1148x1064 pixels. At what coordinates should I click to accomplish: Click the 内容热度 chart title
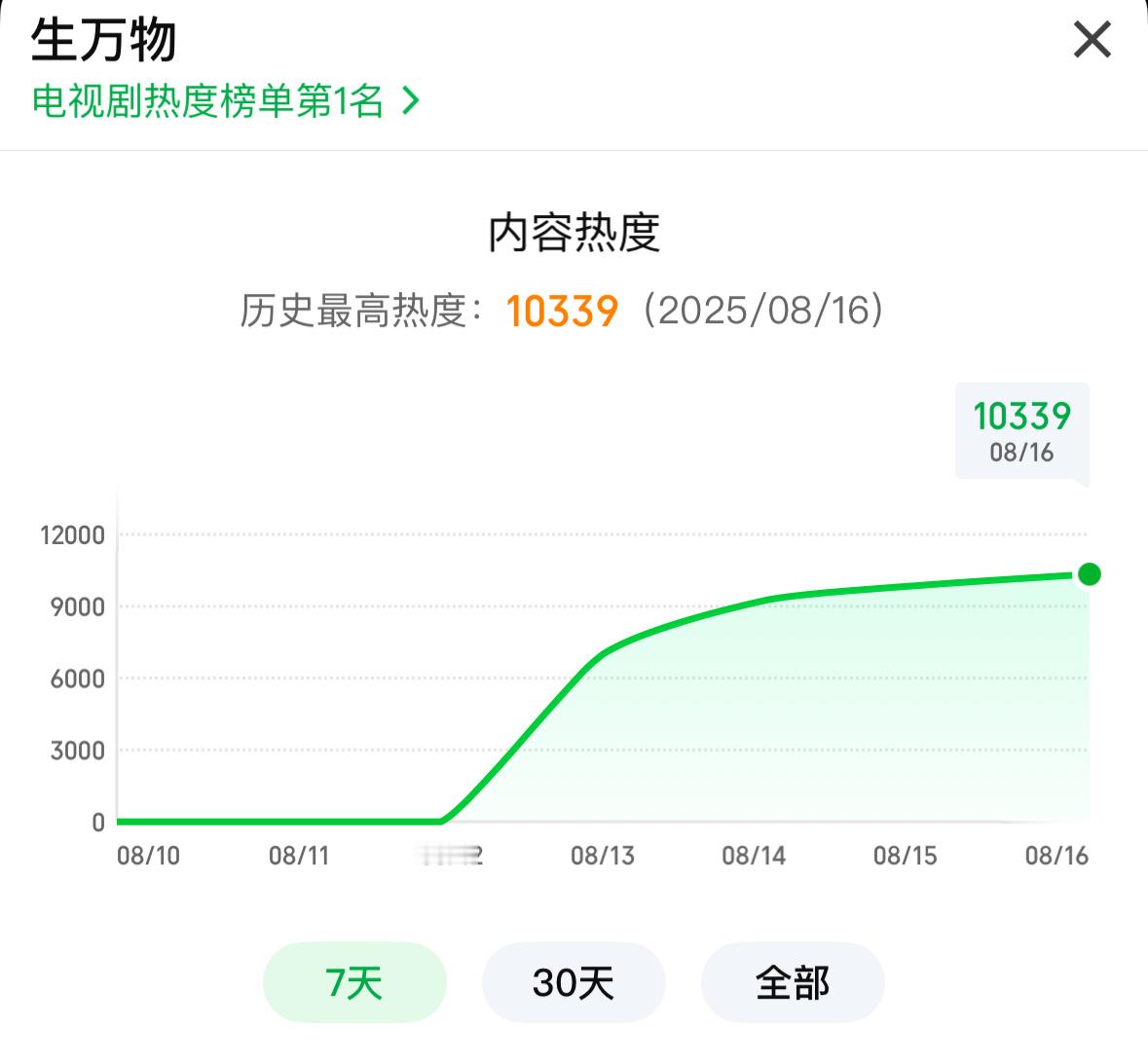click(x=574, y=233)
